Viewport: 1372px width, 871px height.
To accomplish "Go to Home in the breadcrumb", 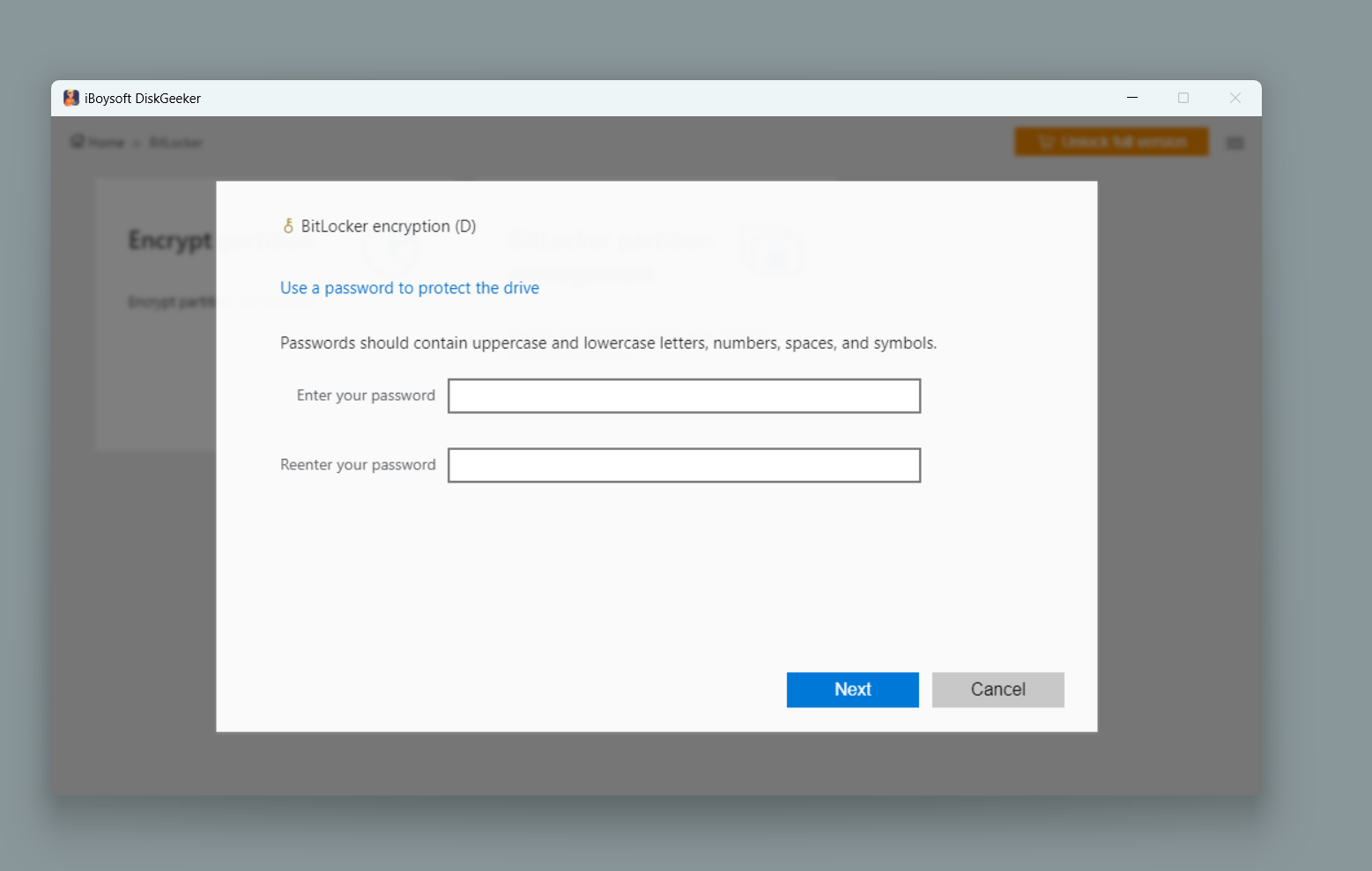I will pyautogui.click(x=98, y=142).
